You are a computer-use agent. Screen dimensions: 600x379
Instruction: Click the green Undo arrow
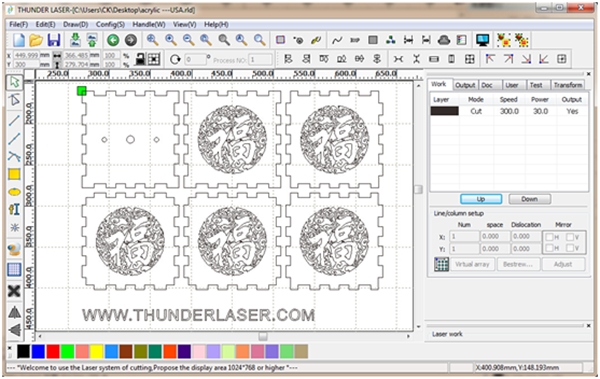[x=113, y=40]
